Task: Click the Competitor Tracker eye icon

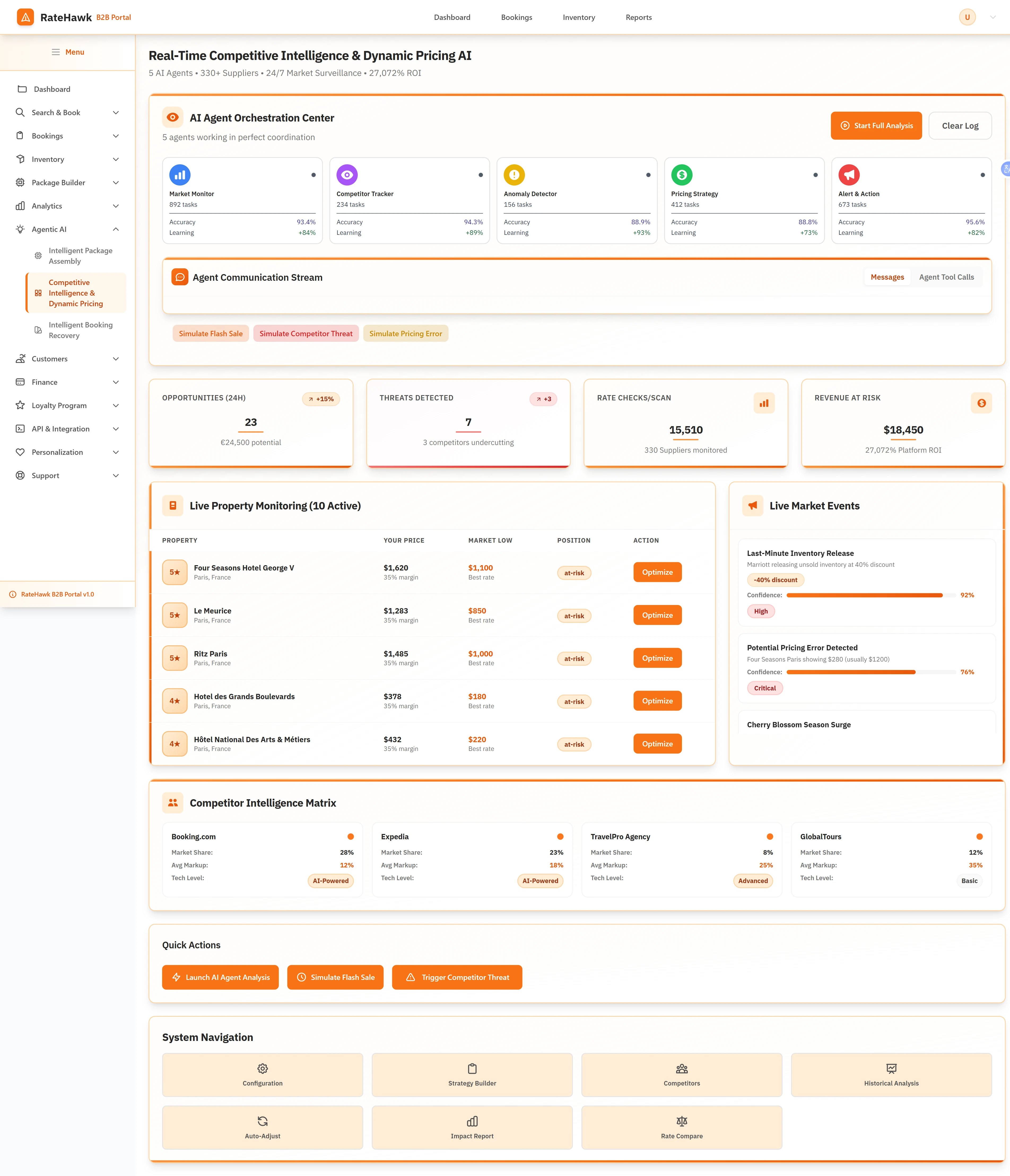Action: pyautogui.click(x=347, y=175)
